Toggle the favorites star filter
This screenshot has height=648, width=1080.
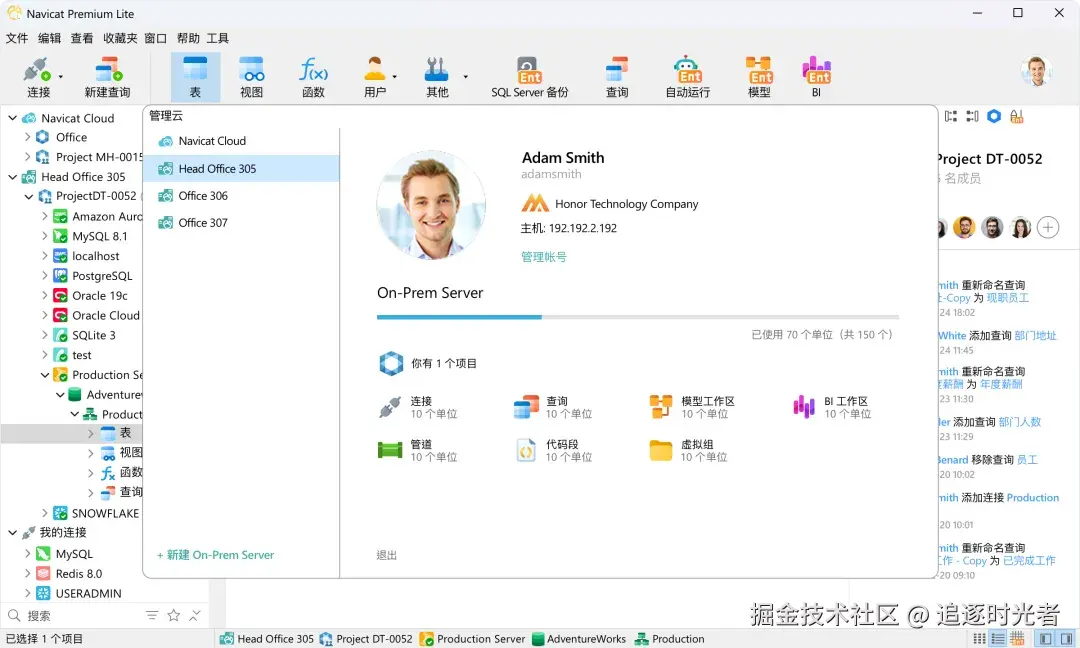[x=173, y=616]
